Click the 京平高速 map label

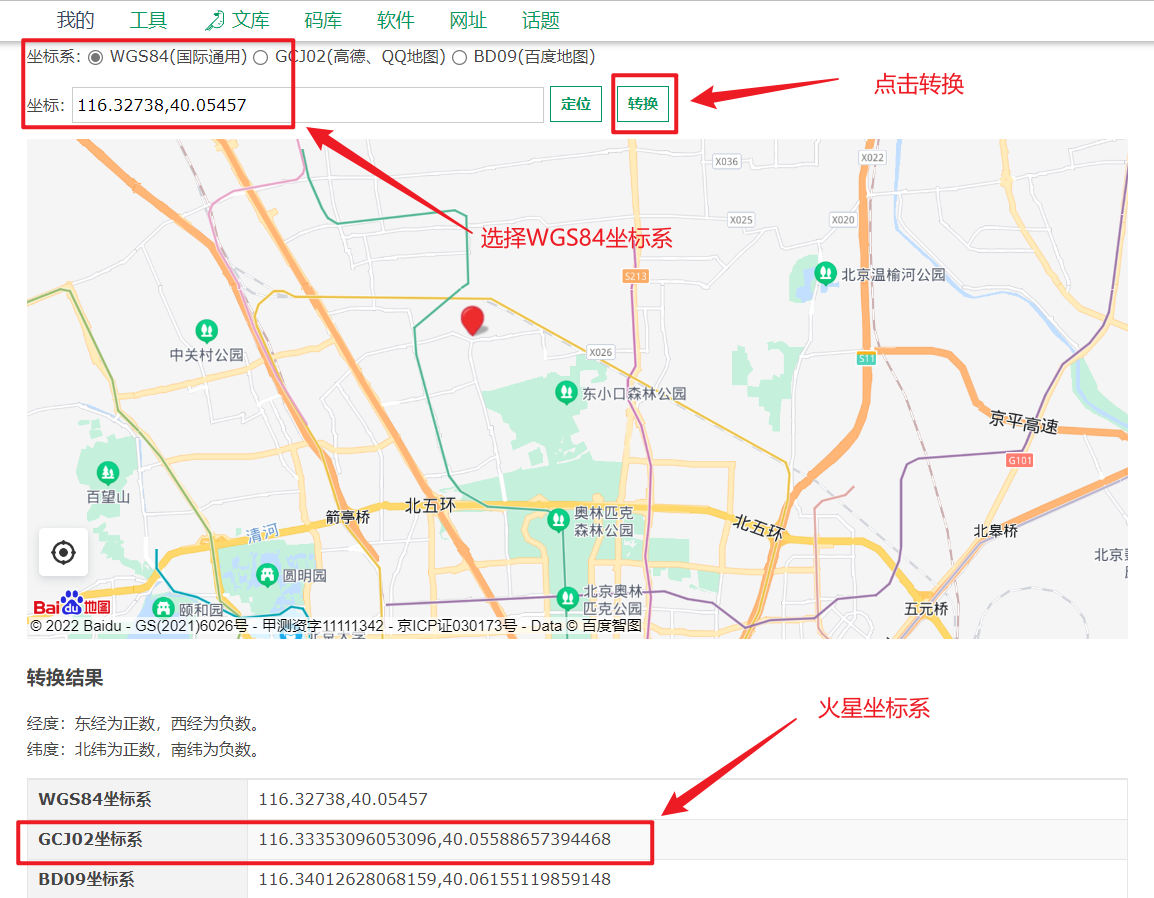(x=1024, y=423)
